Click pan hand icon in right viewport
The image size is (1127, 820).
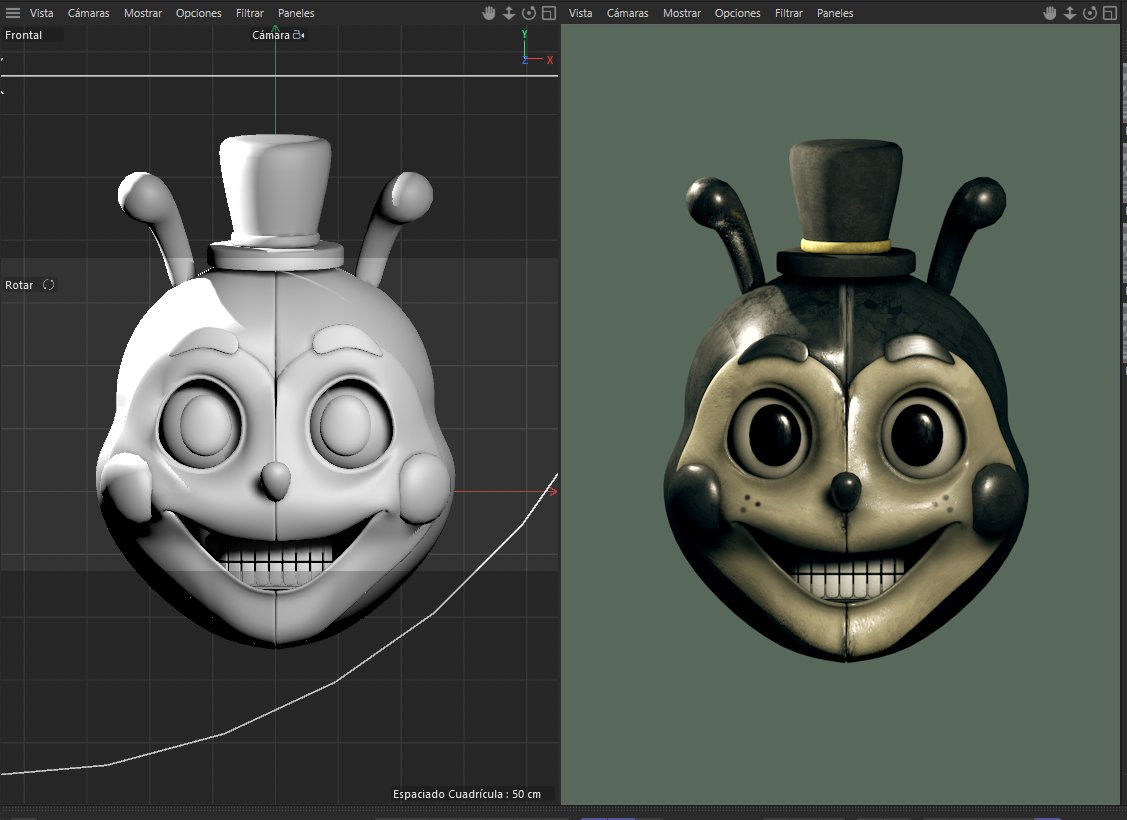pos(1050,13)
